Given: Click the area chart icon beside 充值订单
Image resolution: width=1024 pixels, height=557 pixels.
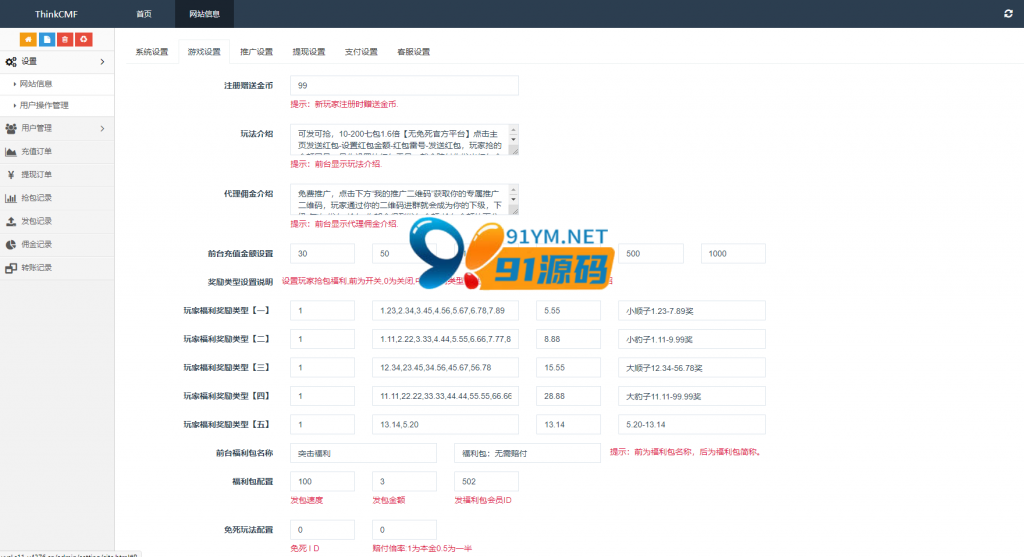Looking at the screenshot, I should coord(11,151).
